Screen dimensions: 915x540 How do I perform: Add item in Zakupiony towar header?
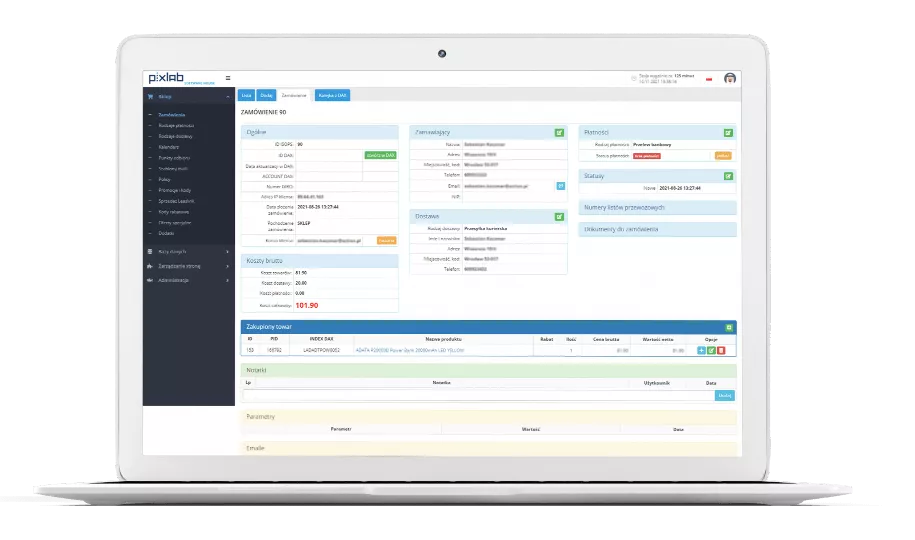tap(729, 328)
